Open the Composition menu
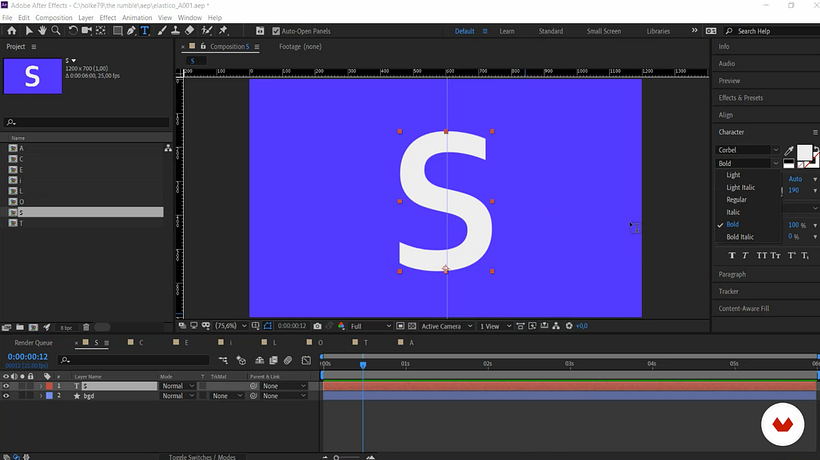 point(54,18)
